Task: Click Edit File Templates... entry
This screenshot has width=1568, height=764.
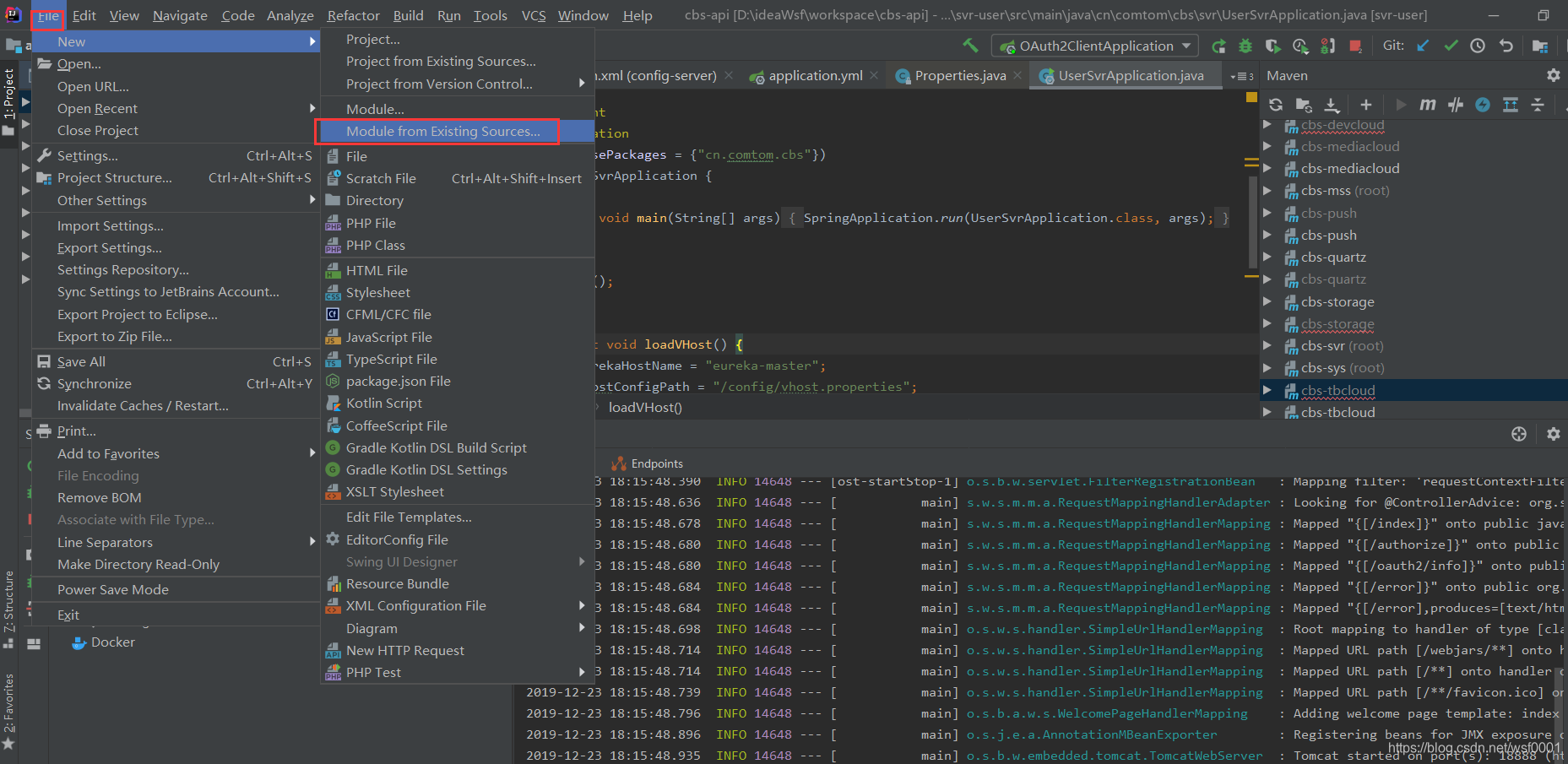Action: pos(457,517)
